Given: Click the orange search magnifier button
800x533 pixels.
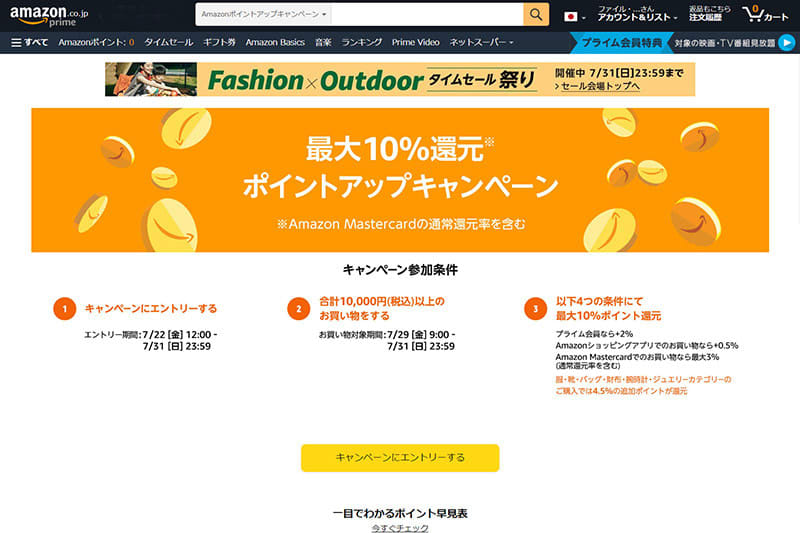Looking at the screenshot, I should coord(536,14).
